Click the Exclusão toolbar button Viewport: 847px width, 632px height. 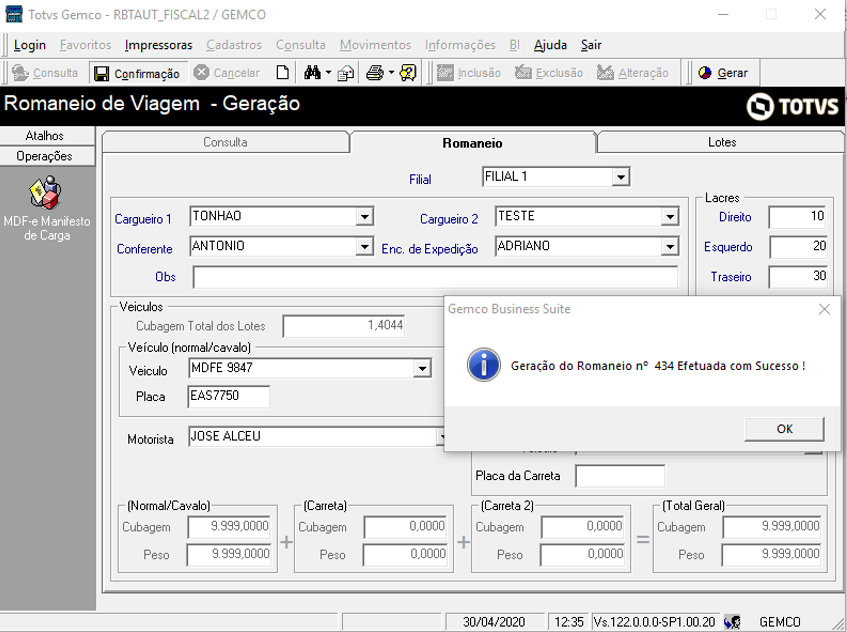[x=549, y=73]
